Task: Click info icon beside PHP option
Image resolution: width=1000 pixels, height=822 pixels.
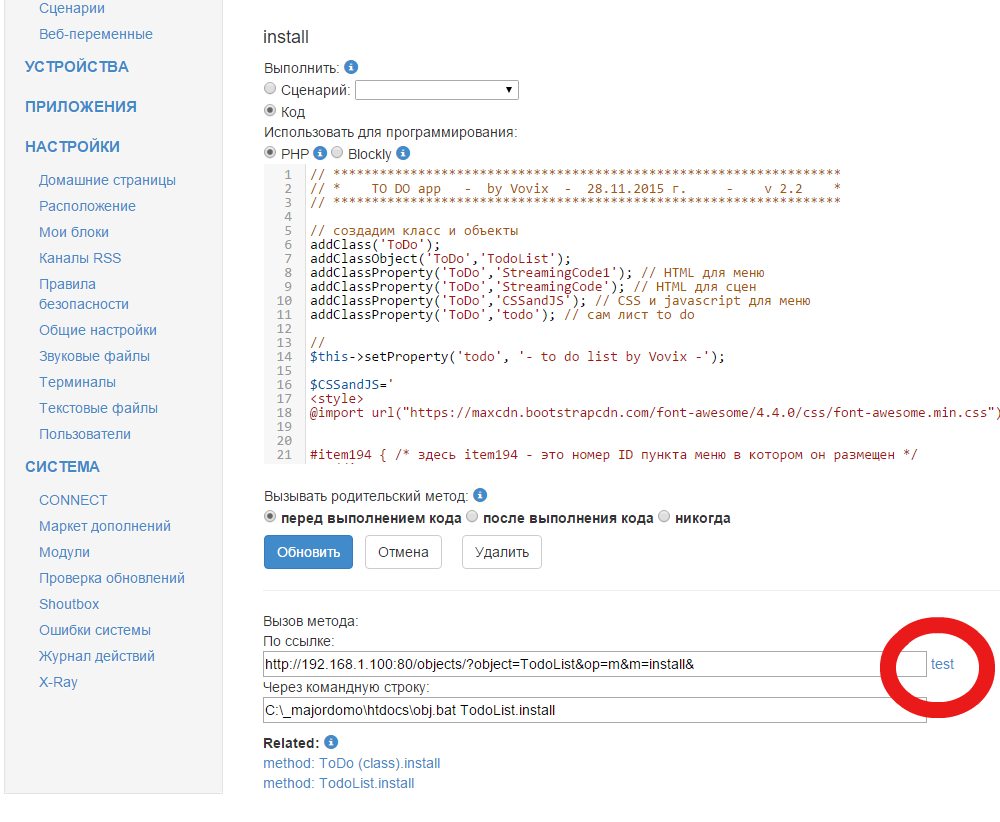Action: tap(320, 153)
